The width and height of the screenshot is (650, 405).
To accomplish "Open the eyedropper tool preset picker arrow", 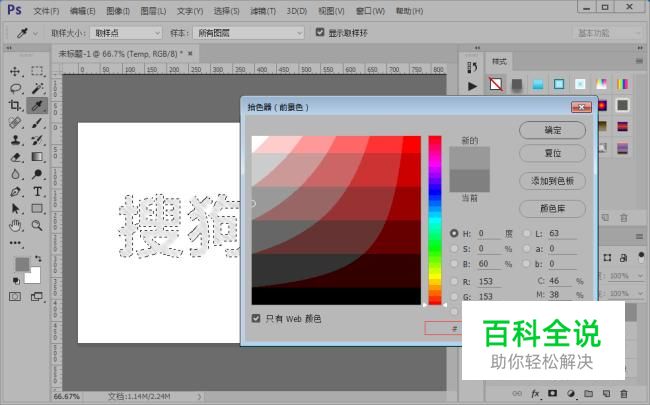I will (x=35, y=34).
